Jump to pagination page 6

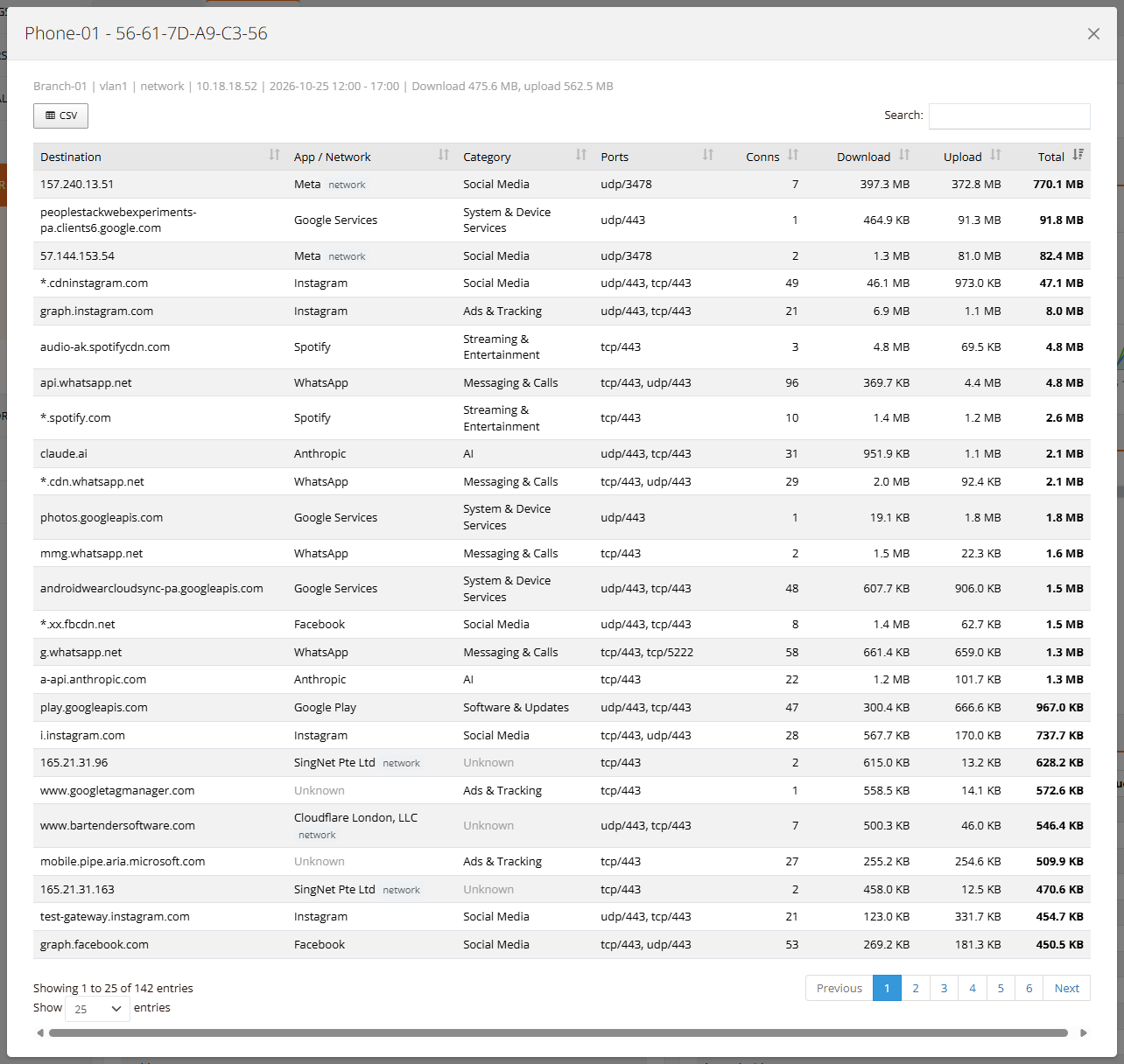point(1029,988)
